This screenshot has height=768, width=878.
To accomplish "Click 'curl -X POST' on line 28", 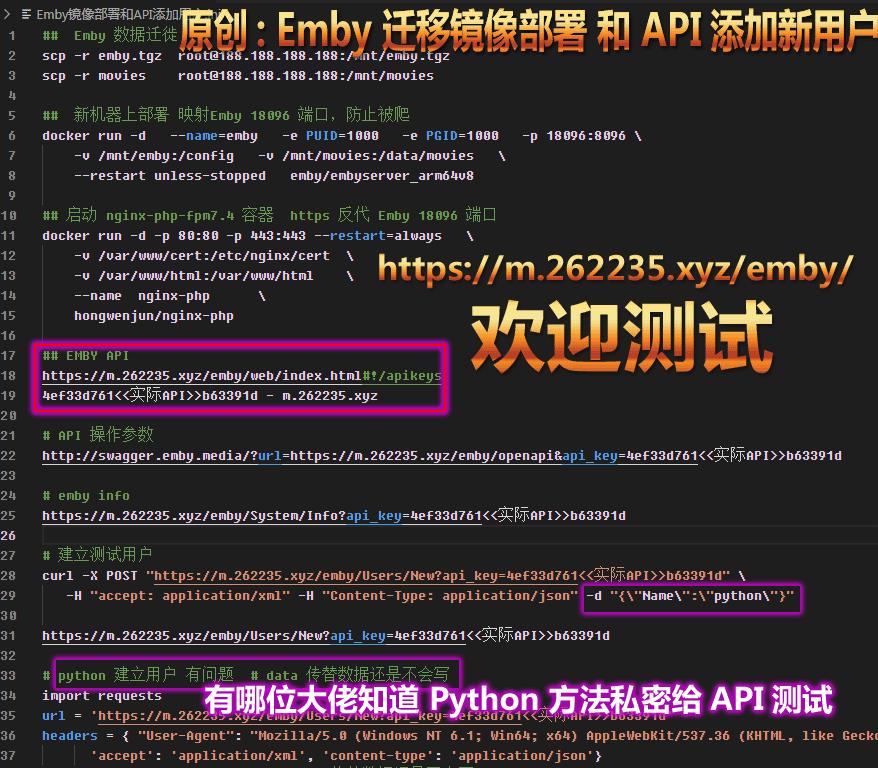I will point(90,576).
